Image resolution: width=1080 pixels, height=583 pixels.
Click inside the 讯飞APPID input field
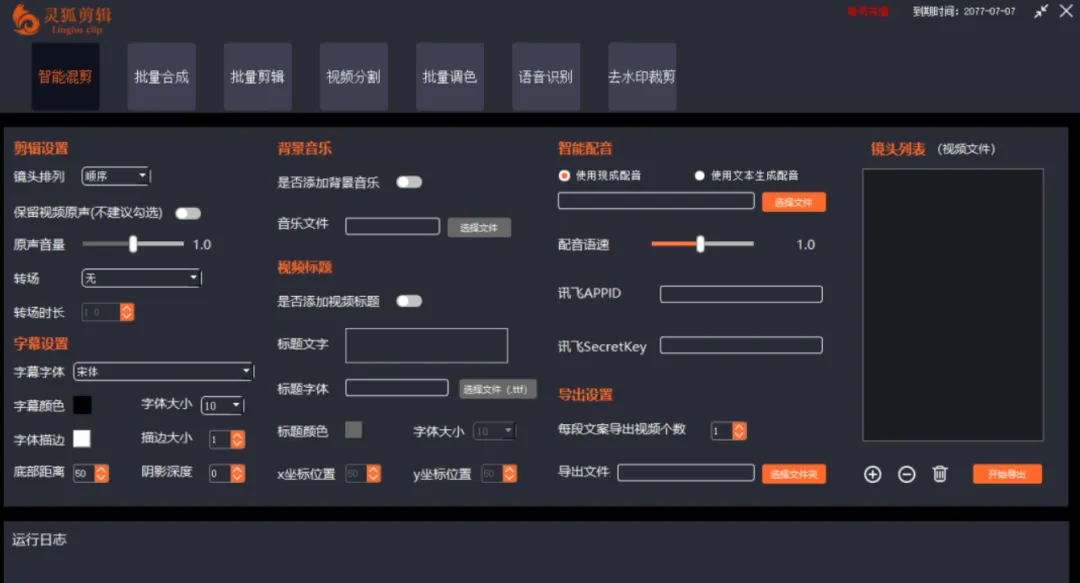point(740,293)
